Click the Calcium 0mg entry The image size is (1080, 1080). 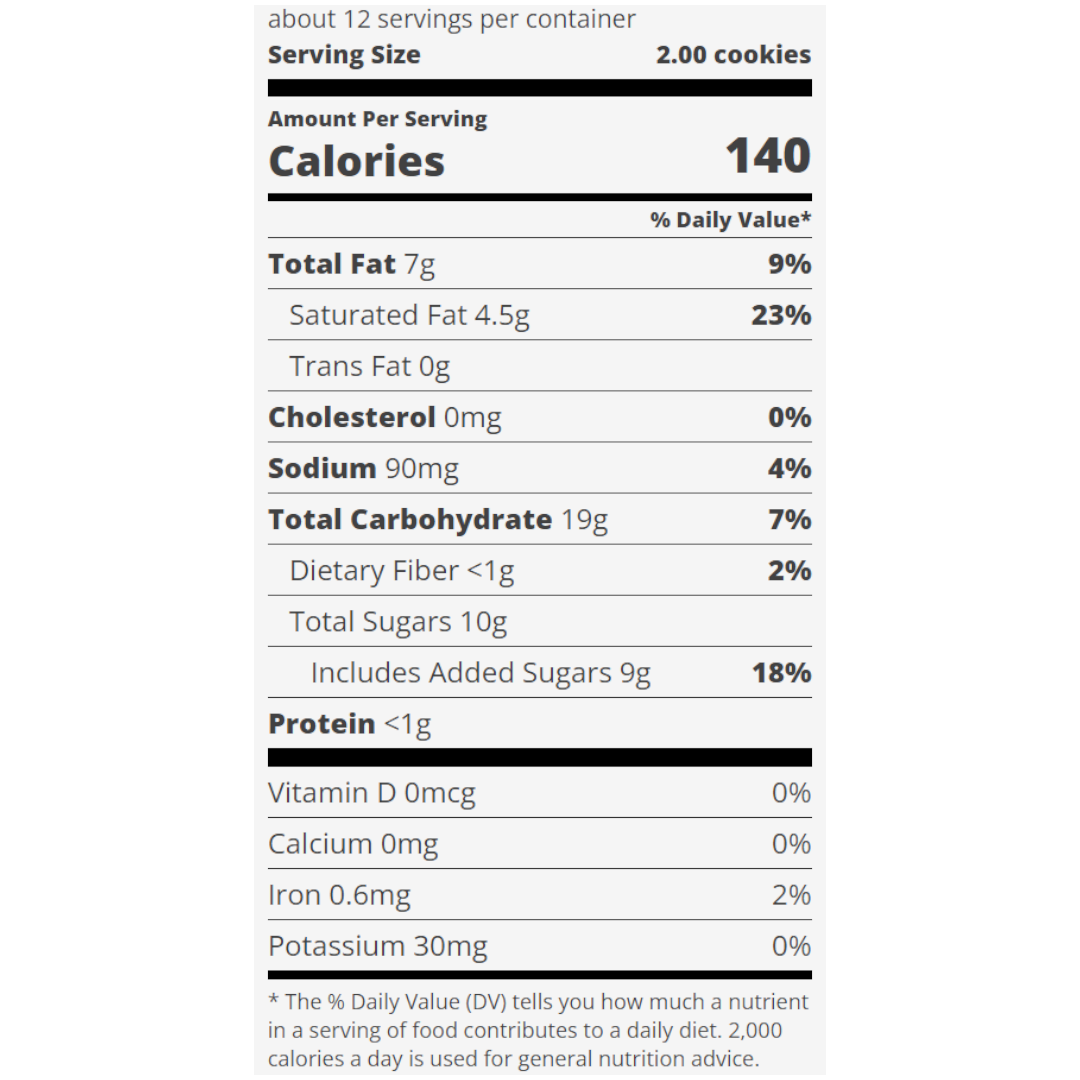tap(352, 844)
